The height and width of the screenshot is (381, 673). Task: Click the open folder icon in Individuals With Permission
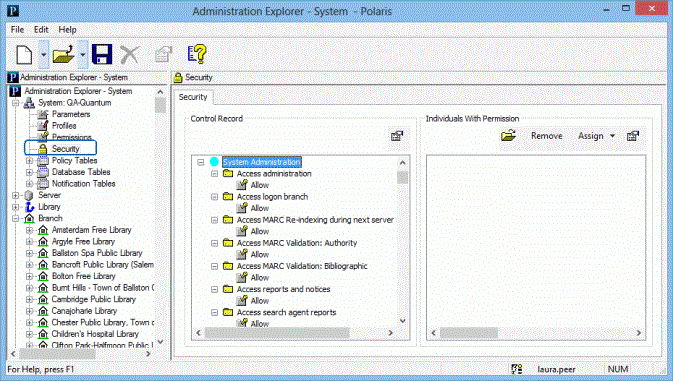pyautogui.click(x=508, y=136)
